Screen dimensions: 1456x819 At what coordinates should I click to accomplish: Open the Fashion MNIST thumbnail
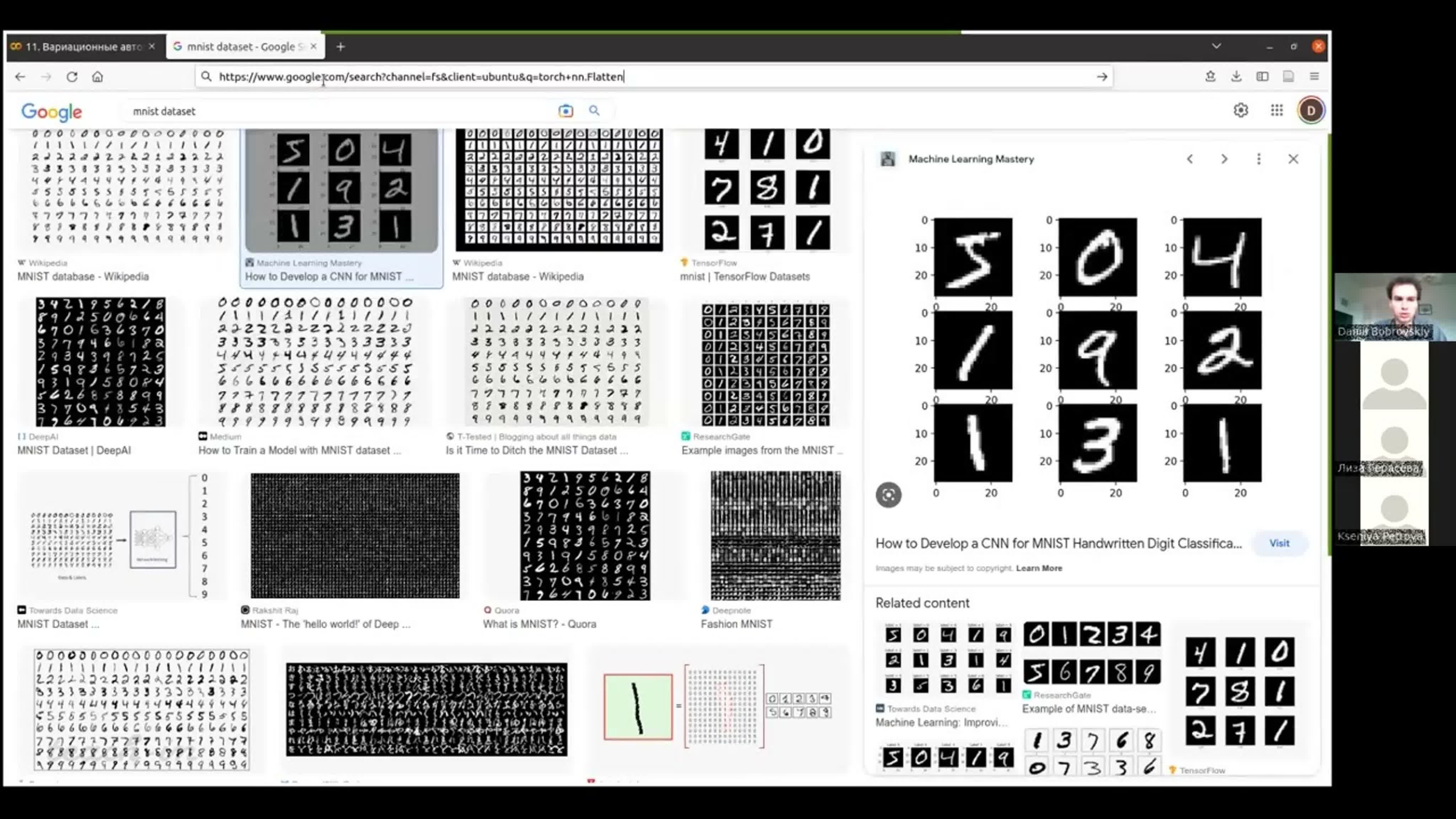[776, 536]
